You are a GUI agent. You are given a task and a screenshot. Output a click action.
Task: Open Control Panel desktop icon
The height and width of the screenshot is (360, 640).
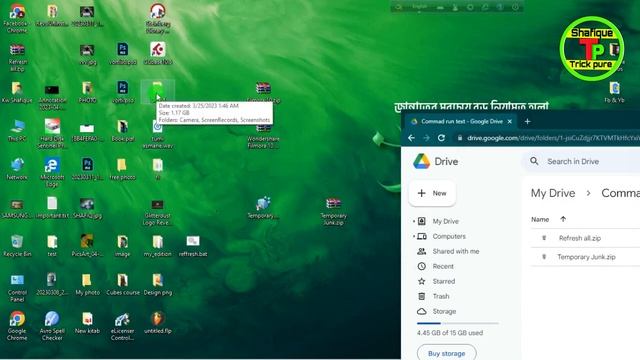pyautogui.click(x=17, y=288)
